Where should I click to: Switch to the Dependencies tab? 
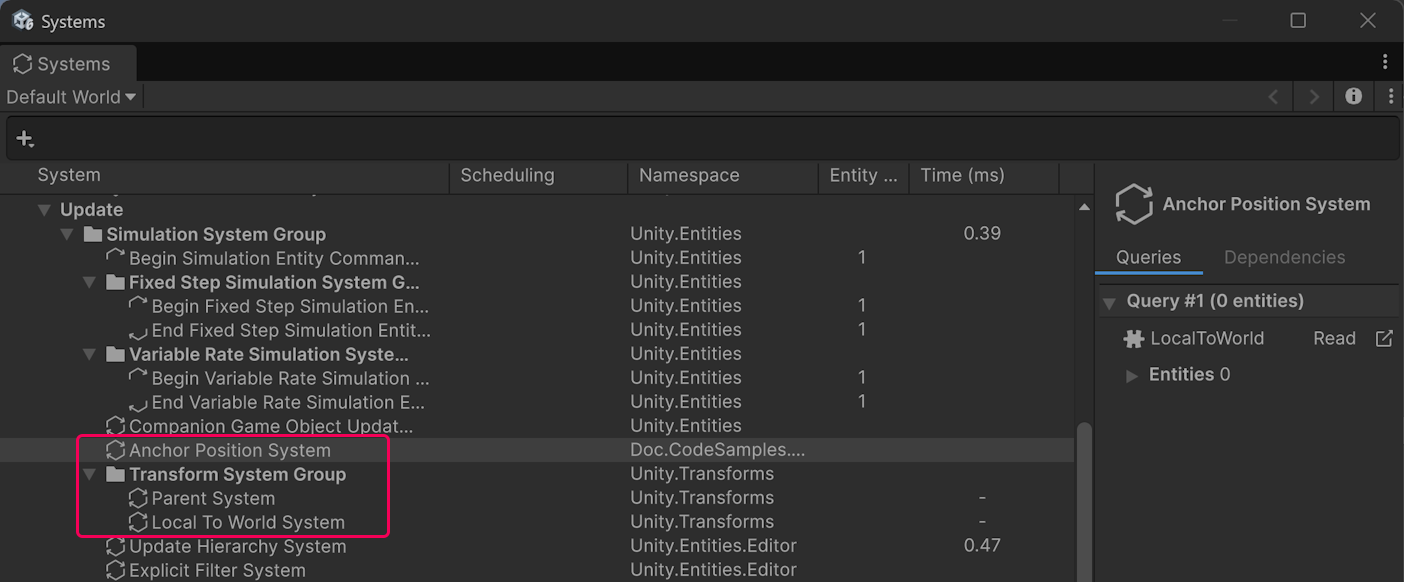tap(1284, 257)
